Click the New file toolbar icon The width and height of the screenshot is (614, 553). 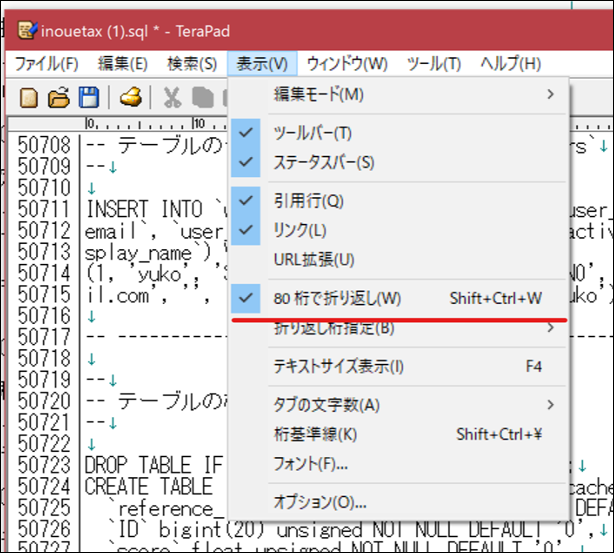(x=29, y=98)
